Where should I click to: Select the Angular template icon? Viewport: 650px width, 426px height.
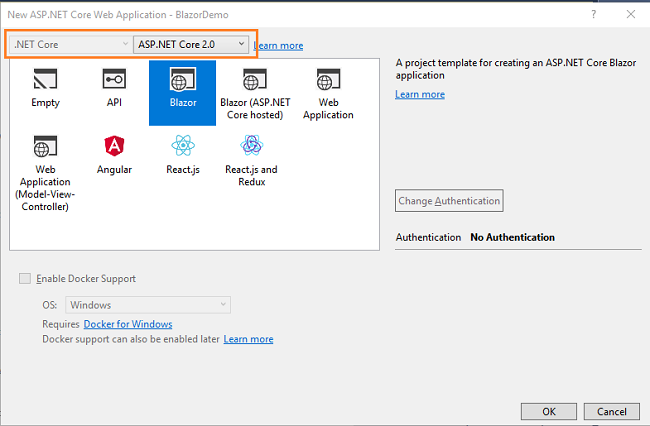pyautogui.click(x=114, y=146)
